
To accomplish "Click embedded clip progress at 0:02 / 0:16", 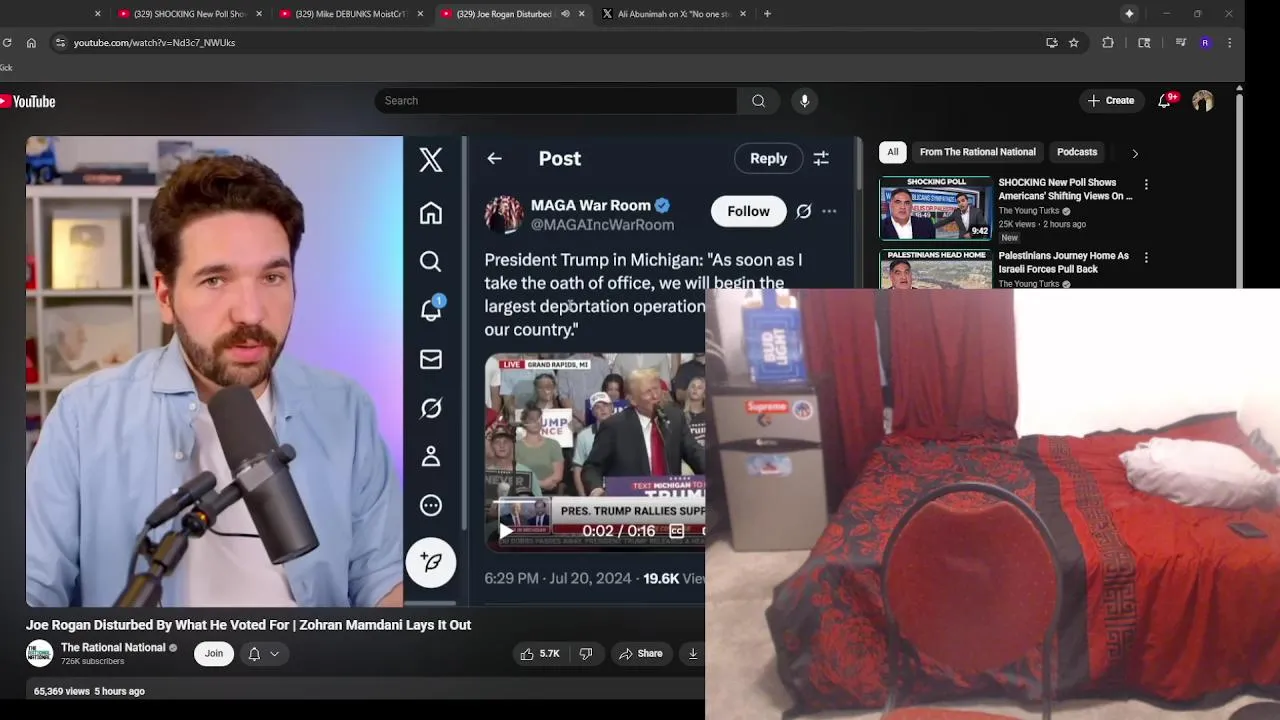I will (618, 531).
